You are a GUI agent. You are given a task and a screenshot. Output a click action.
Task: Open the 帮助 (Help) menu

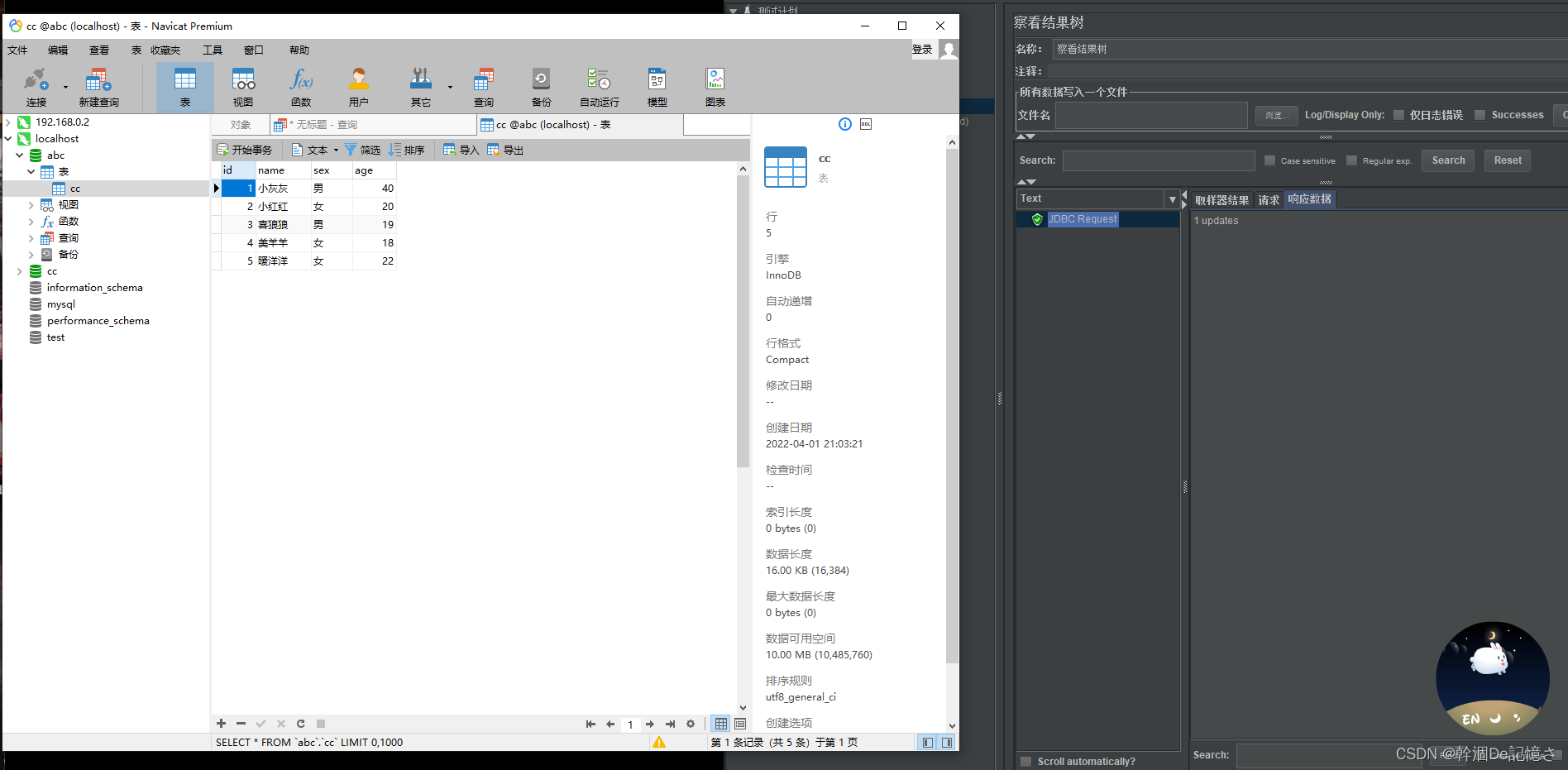coord(299,50)
